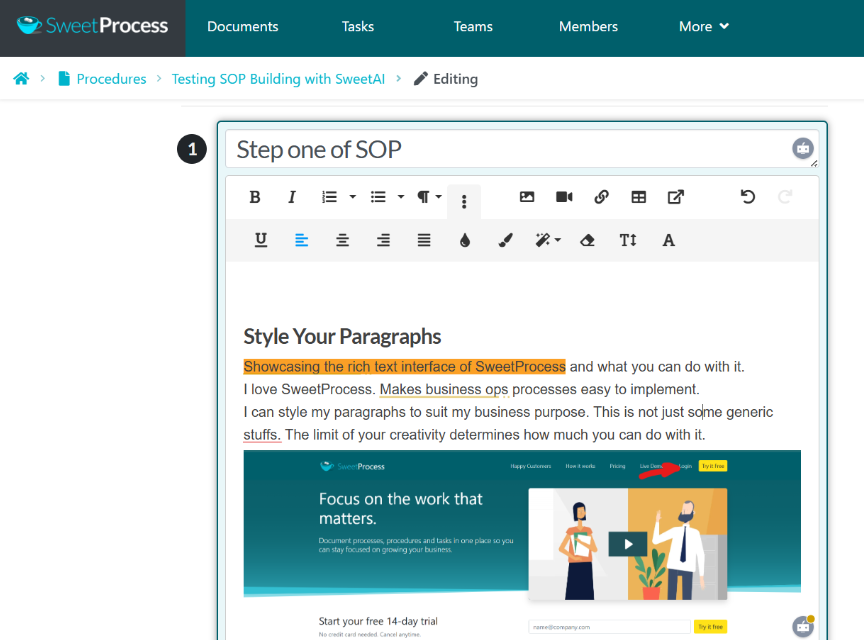Screen dimensions: 864x640
Task: Select the embedded SweetProcess homepage screenshot
Action: (522, 545)
